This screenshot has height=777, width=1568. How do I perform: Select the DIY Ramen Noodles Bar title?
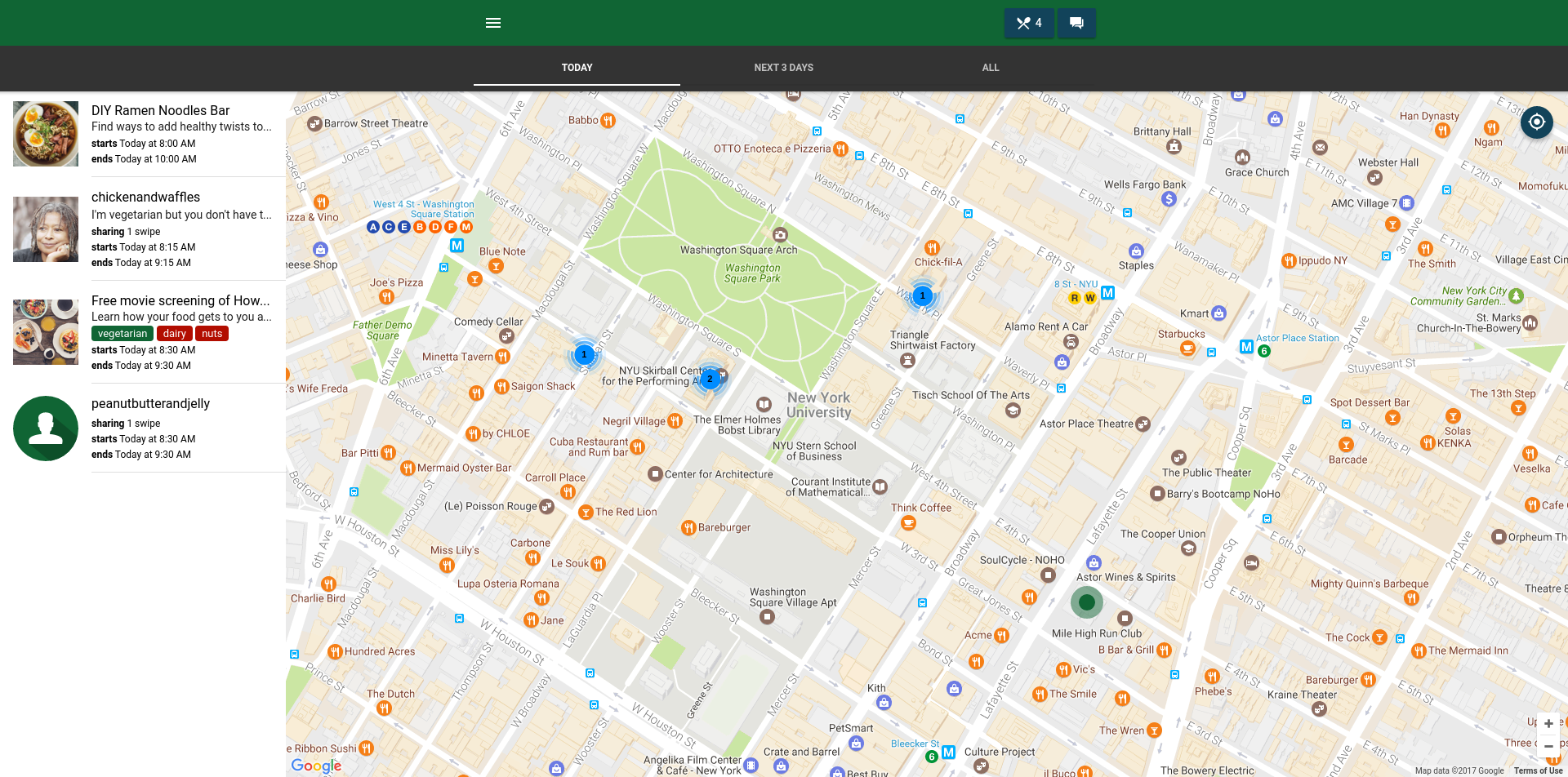pyautogui.click(x=160, y=110)
